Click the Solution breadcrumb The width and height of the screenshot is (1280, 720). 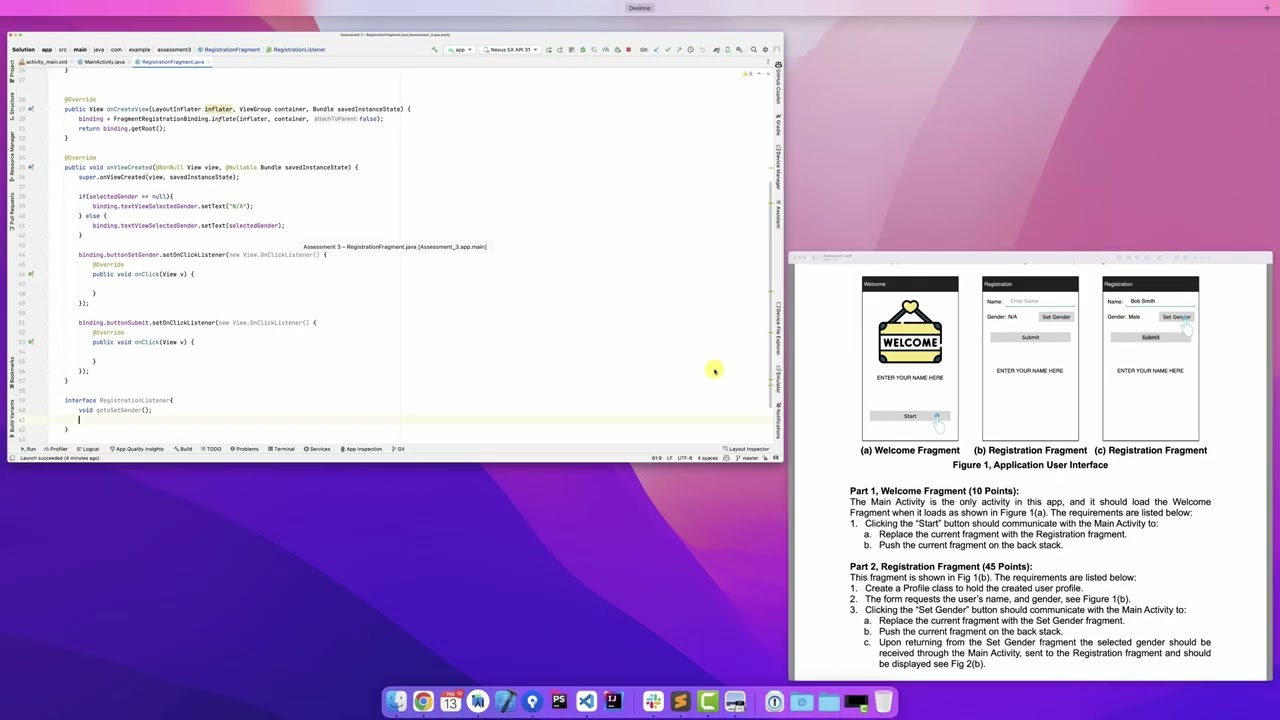click(x=23, y=49)
